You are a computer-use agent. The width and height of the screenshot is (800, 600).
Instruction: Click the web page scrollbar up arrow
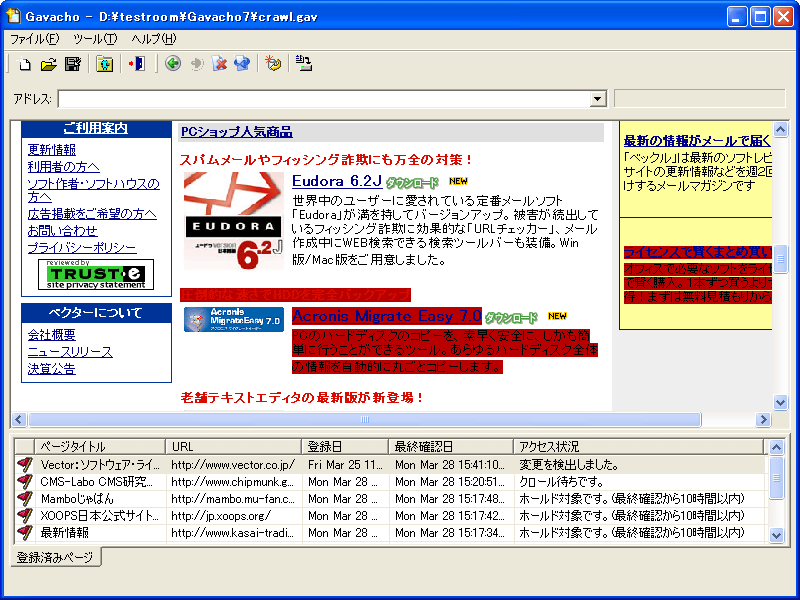click(781, 130)
